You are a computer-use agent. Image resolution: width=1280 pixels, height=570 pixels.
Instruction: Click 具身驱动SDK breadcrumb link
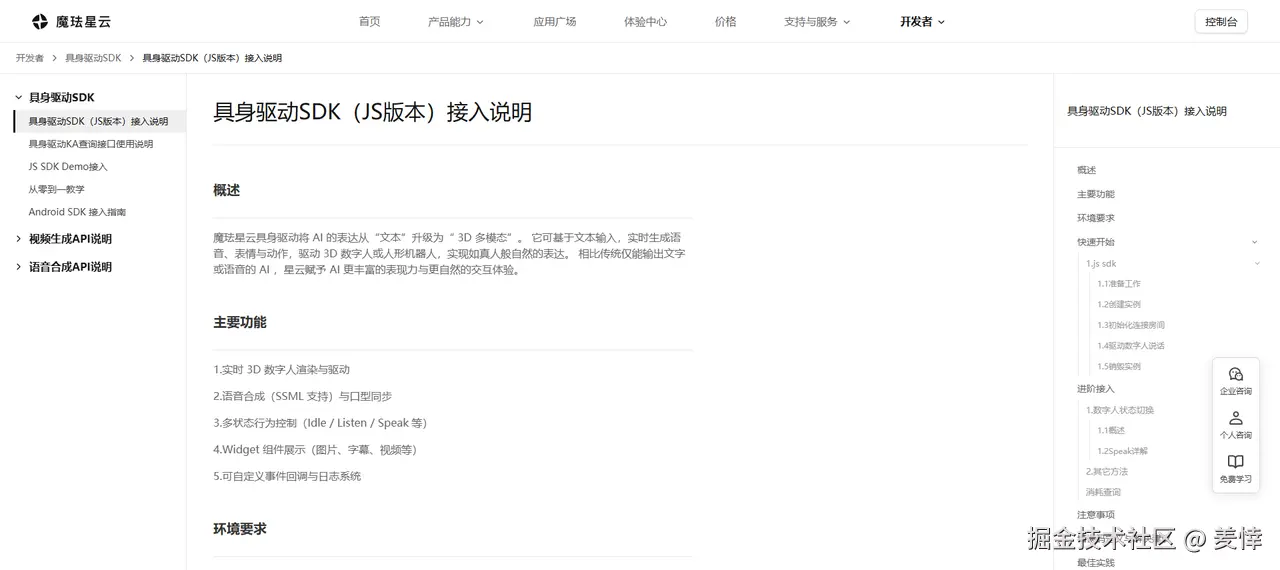pos(93,58)
